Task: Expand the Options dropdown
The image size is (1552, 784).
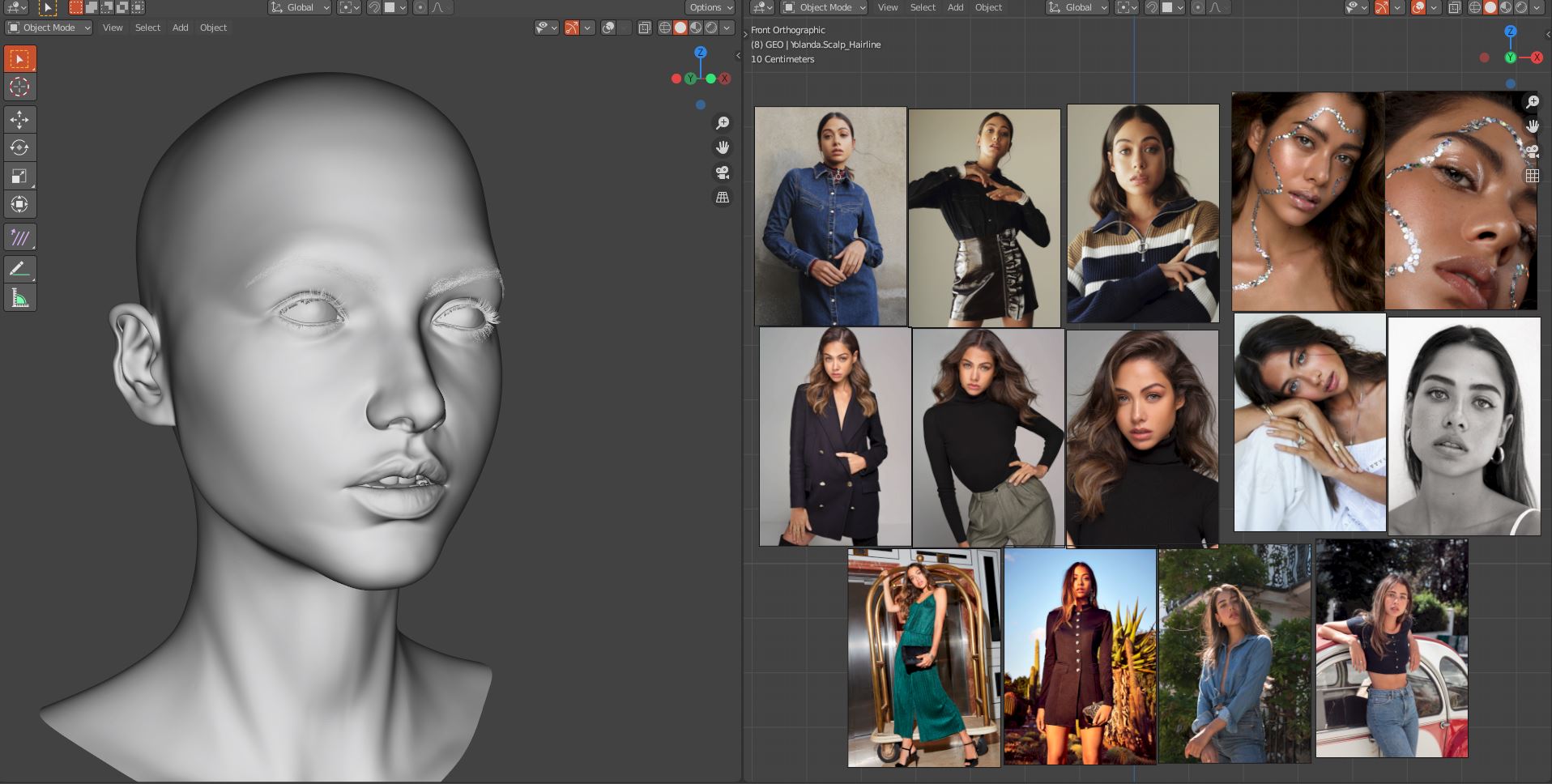Action: (x=710, y=7)
